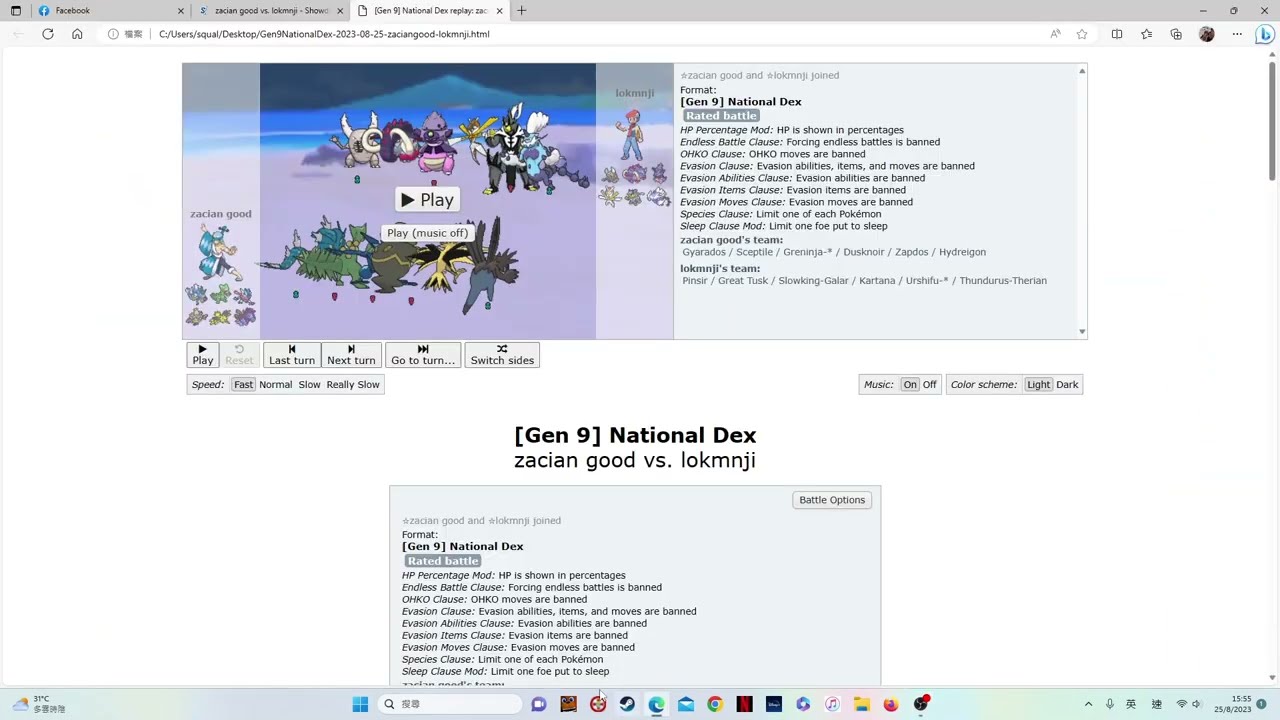Image resolution: width=1280 pixels, height=720 pixels.
Task: Turn music On
Action: [910, 384]
